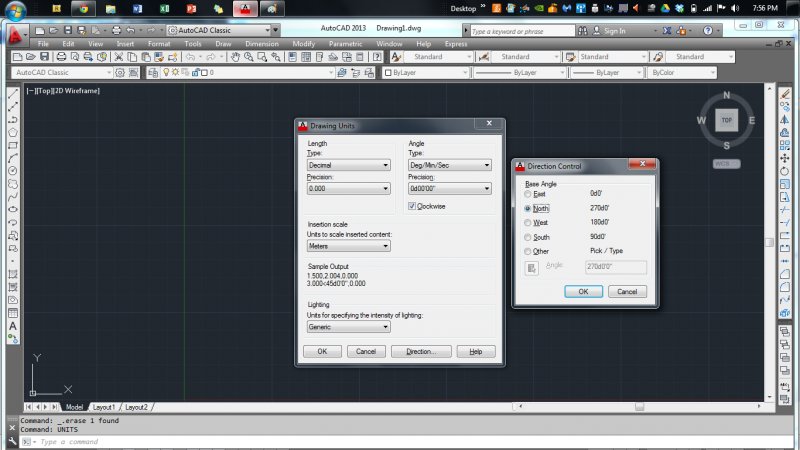Switch to the Layout1 tab
800x450 pixels.
click(104, 407)
